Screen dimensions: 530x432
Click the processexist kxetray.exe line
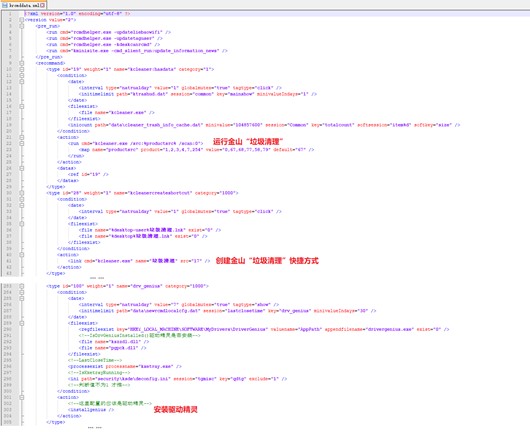tap(125, 366)
